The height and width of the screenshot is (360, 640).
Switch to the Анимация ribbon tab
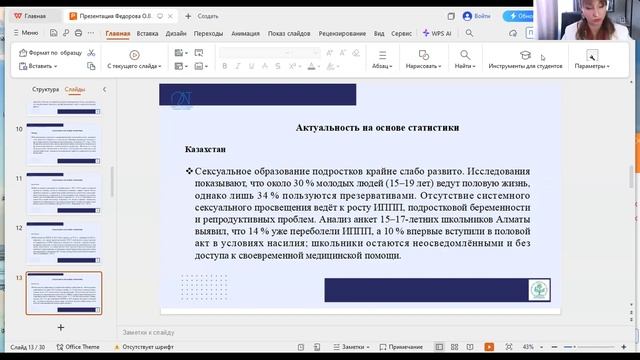[x=245, y=33]
